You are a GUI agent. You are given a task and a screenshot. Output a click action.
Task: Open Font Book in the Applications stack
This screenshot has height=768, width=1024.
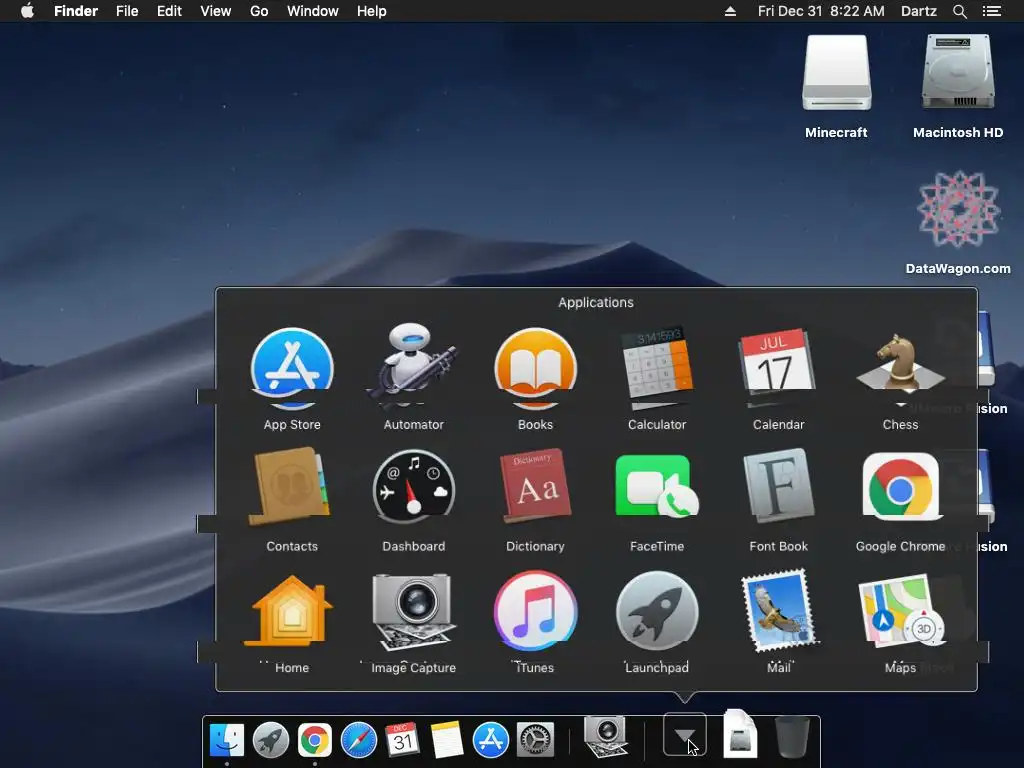pyautogui.click(x=778, y=486)
